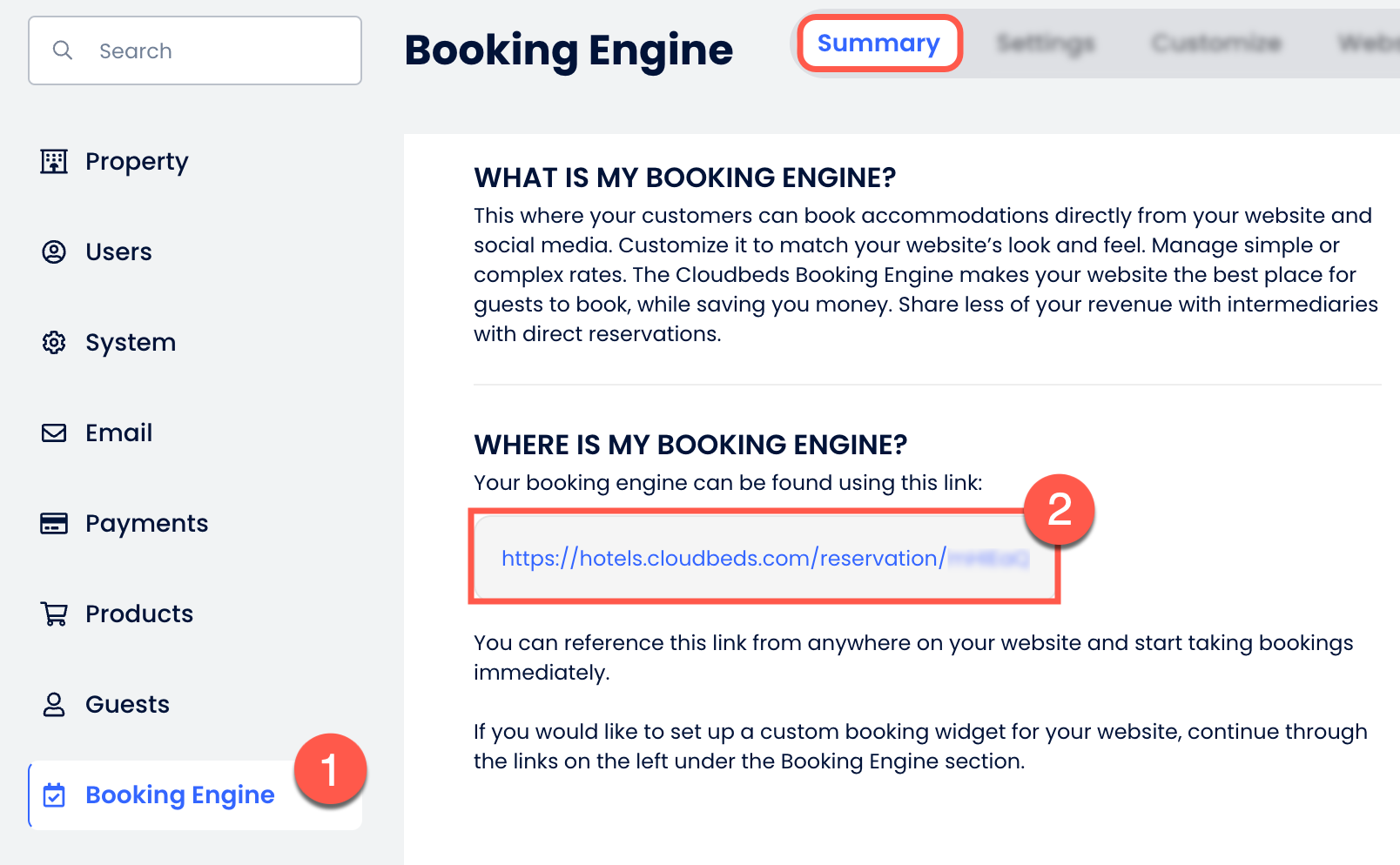Select the Payments card icon
The width and height of the screenshot is (1400, 865).
54,523
